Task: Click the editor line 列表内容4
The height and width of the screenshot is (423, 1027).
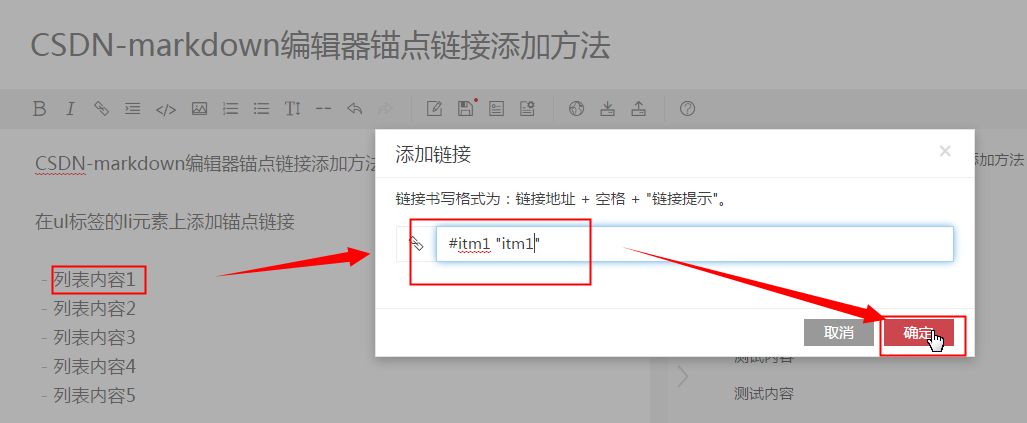Action: 94,366
